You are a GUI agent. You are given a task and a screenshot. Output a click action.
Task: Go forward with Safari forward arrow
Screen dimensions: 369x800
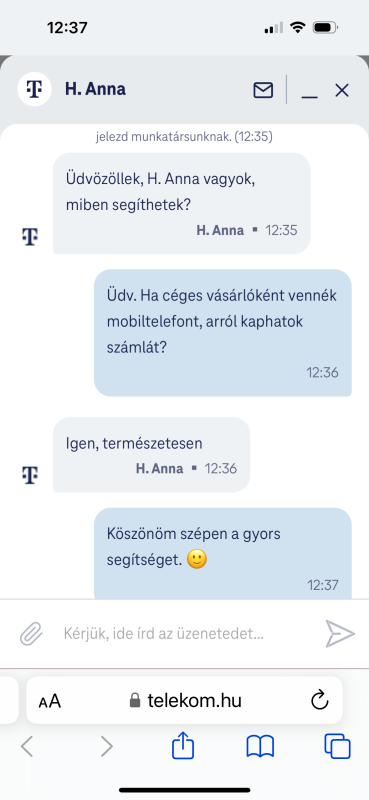click(106, 747)
